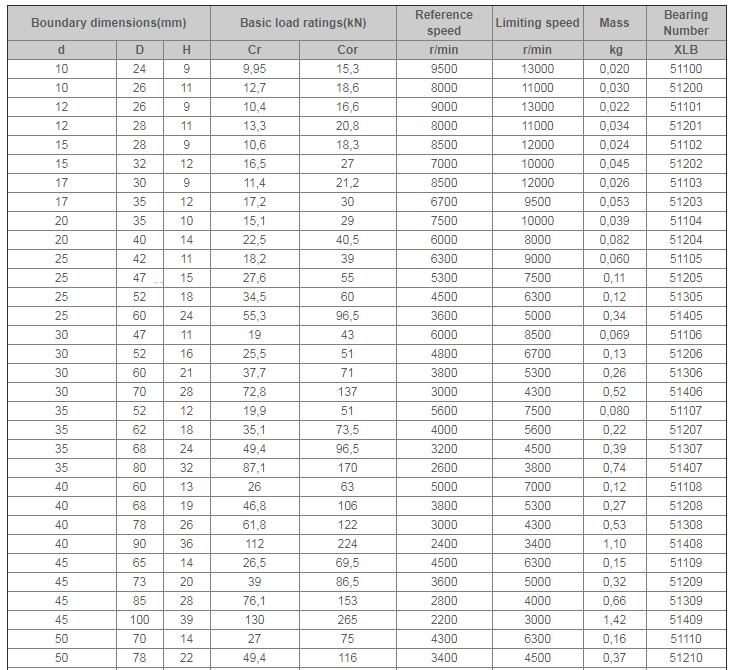
Task: Select bearing number 51100 cell
Action: pyautogui.click(x=685, y=69)
